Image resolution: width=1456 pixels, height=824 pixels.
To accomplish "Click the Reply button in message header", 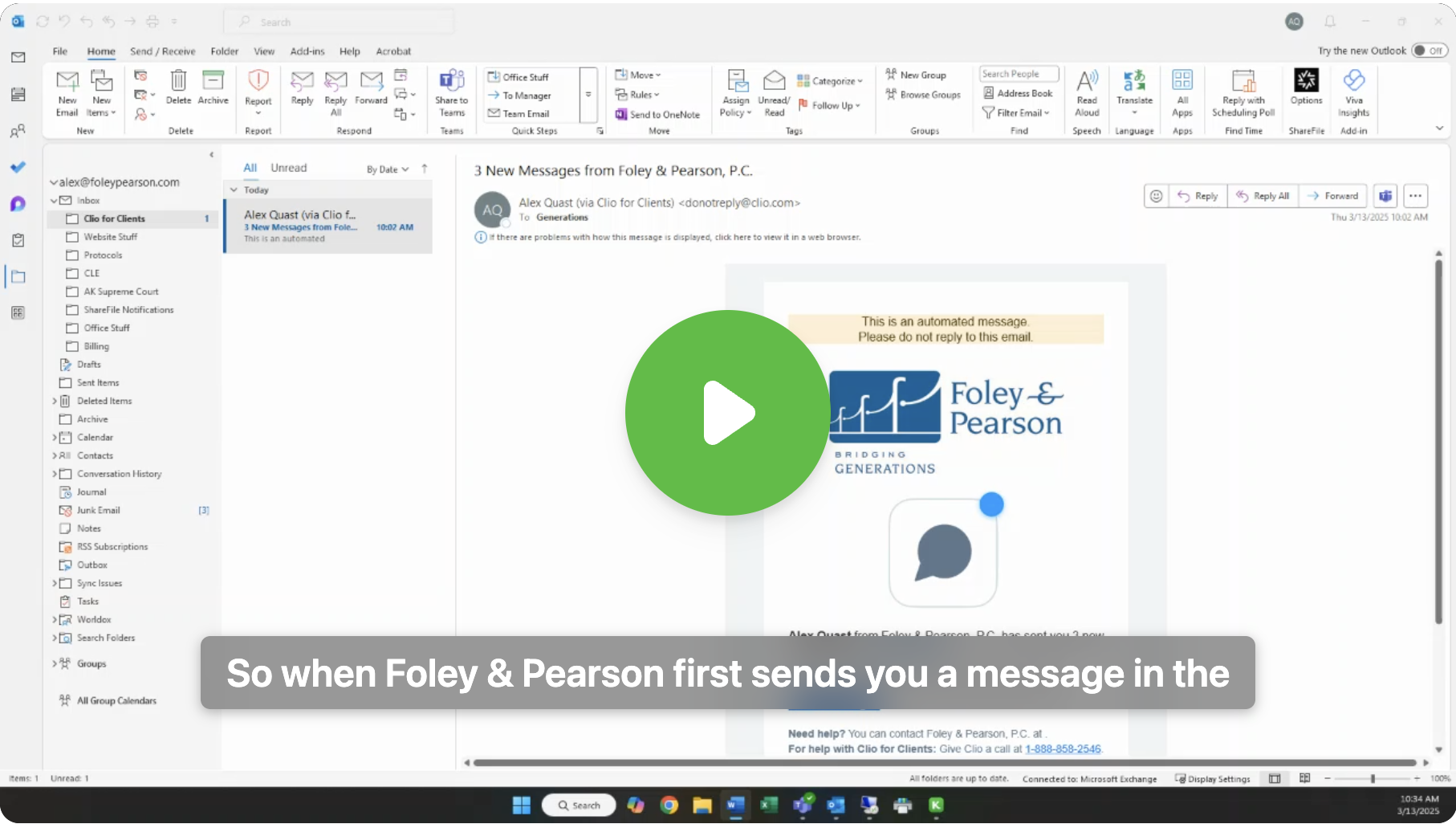I will pyautogui.click(x=1198, y=196).
